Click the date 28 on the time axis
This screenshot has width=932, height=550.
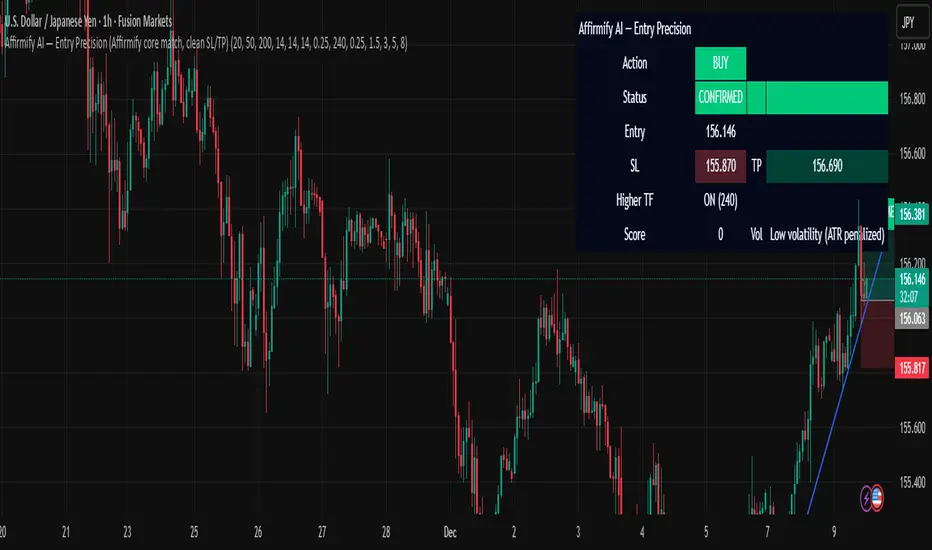[x=386, y=532]
